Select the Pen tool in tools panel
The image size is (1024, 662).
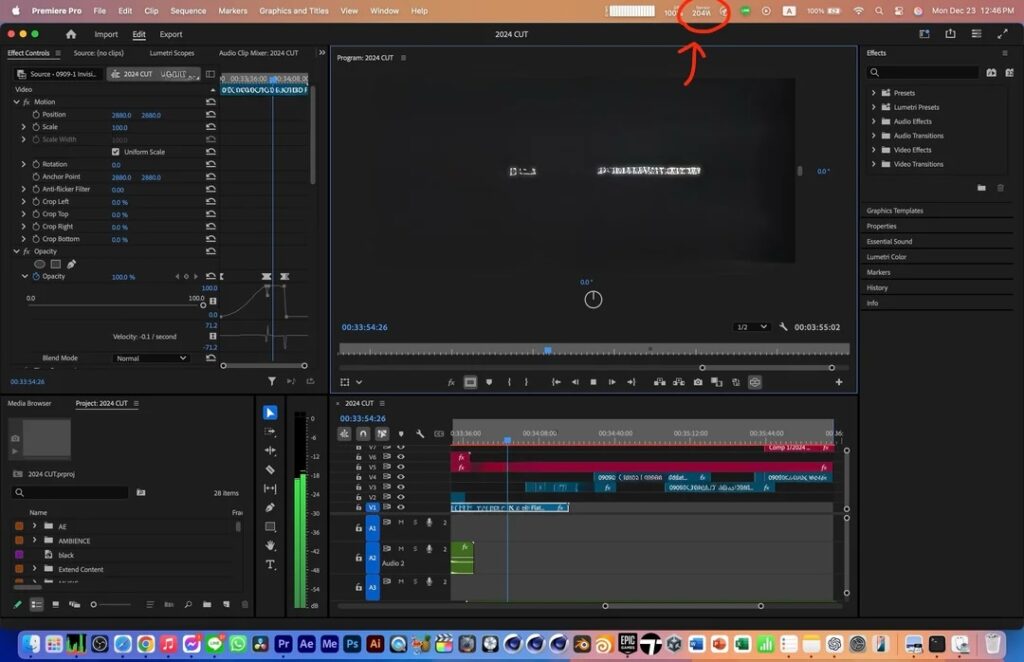pos(270,507)
